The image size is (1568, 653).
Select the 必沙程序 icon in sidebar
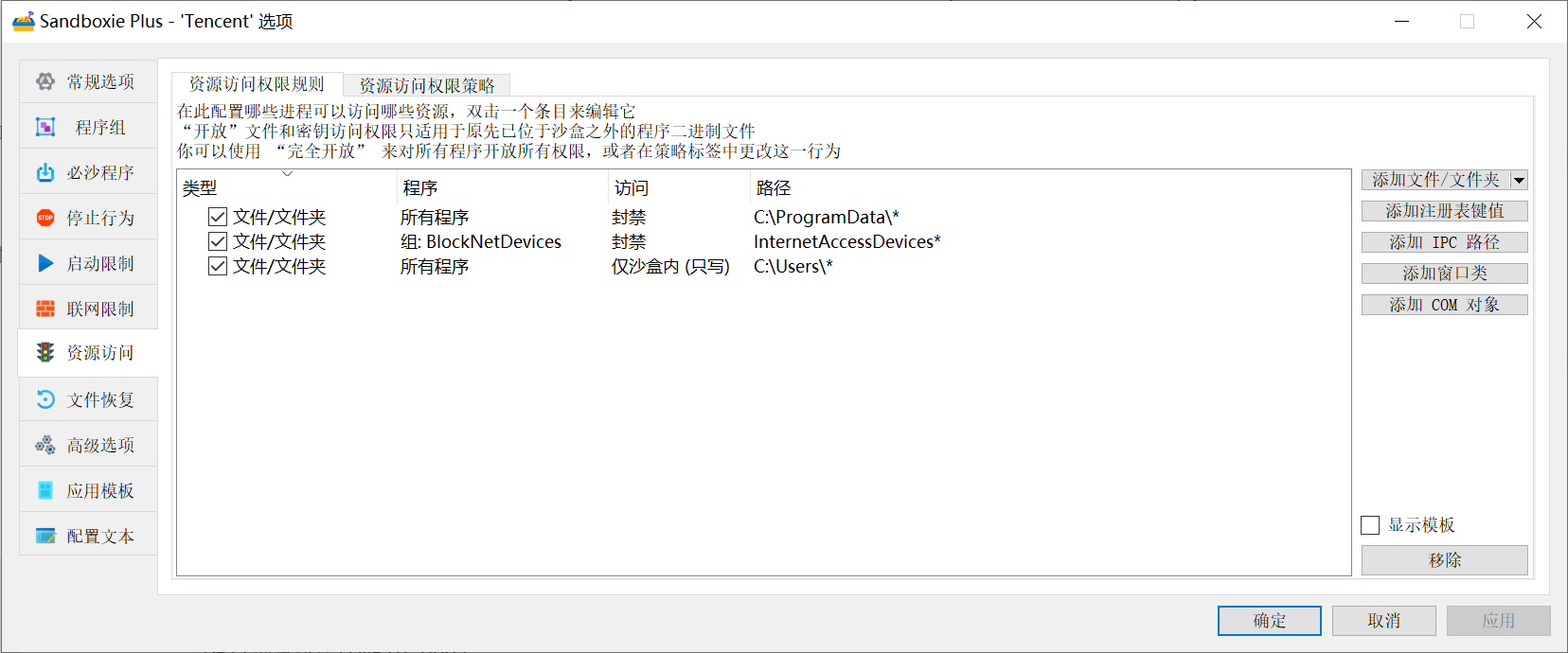tap(45, 172)
